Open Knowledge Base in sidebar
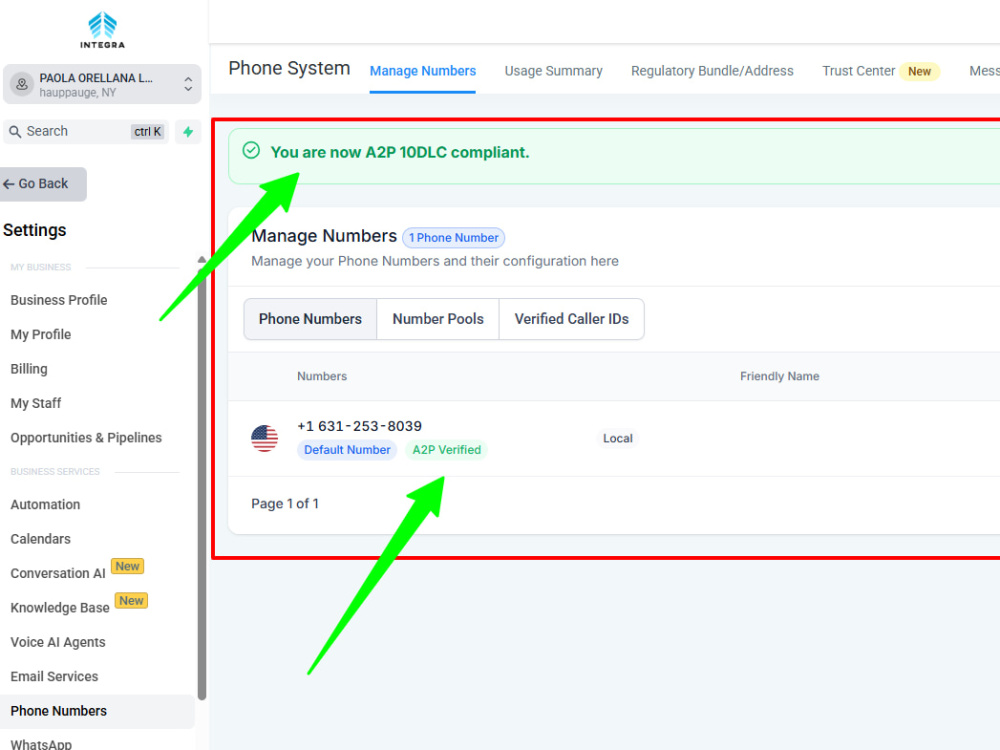1000x750 pixels. [60, 608]
